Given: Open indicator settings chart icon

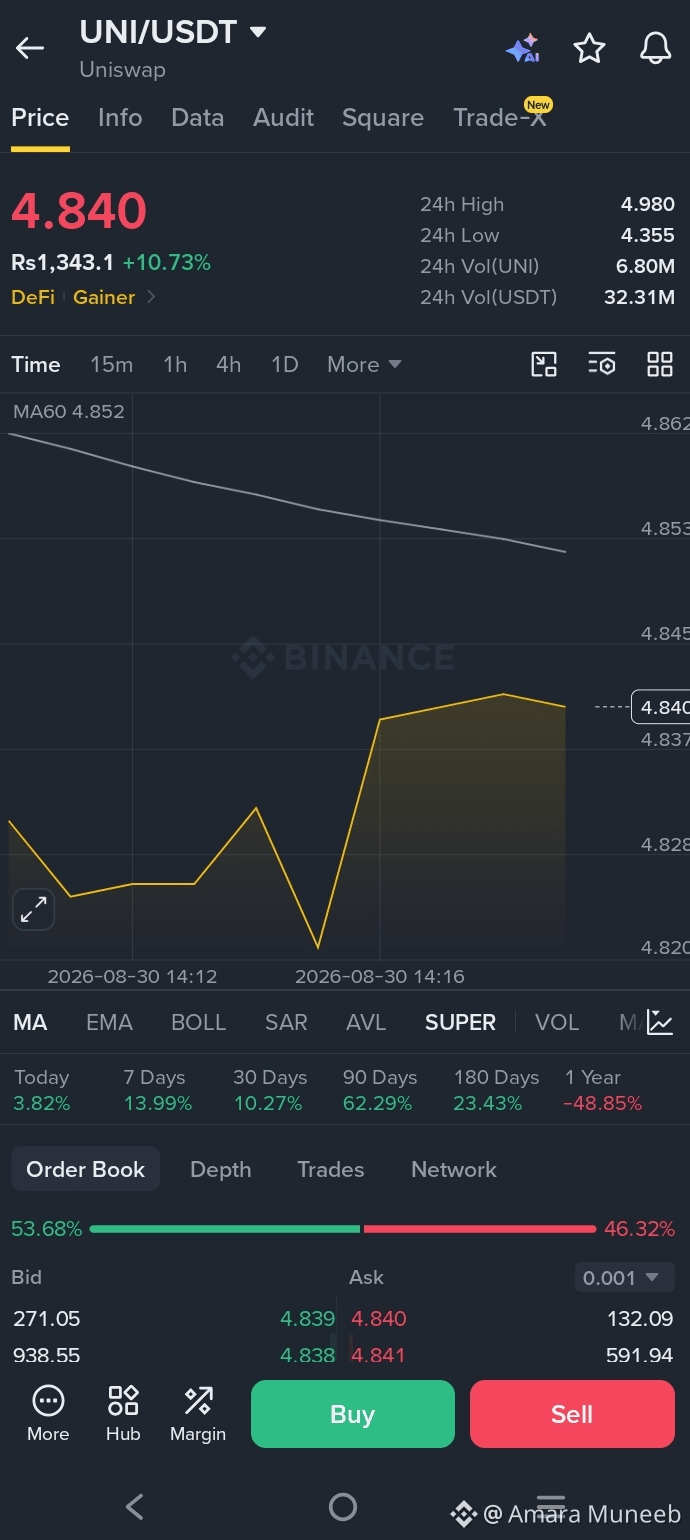Looking at the screenshot, I should coord(660,1022).
